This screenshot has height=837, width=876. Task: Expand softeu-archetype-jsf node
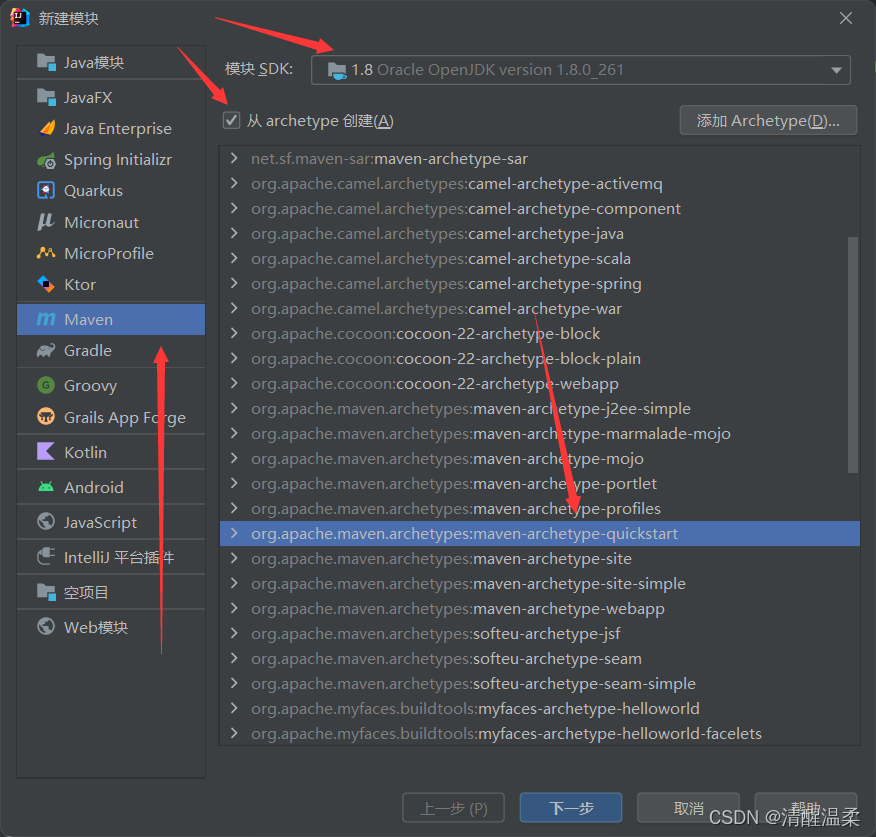pos(234,634)
